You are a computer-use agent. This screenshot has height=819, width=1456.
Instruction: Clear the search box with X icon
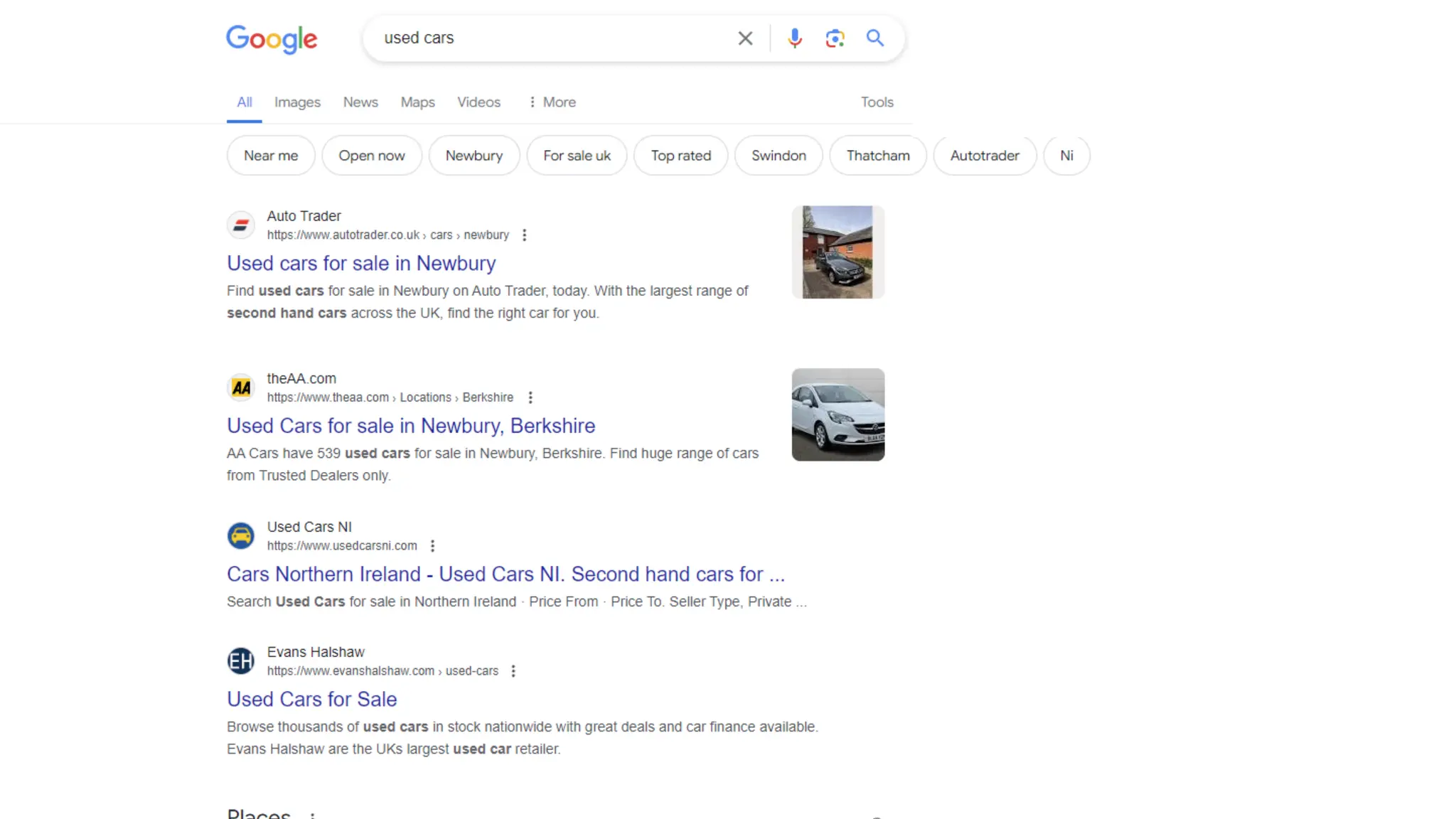744,38
